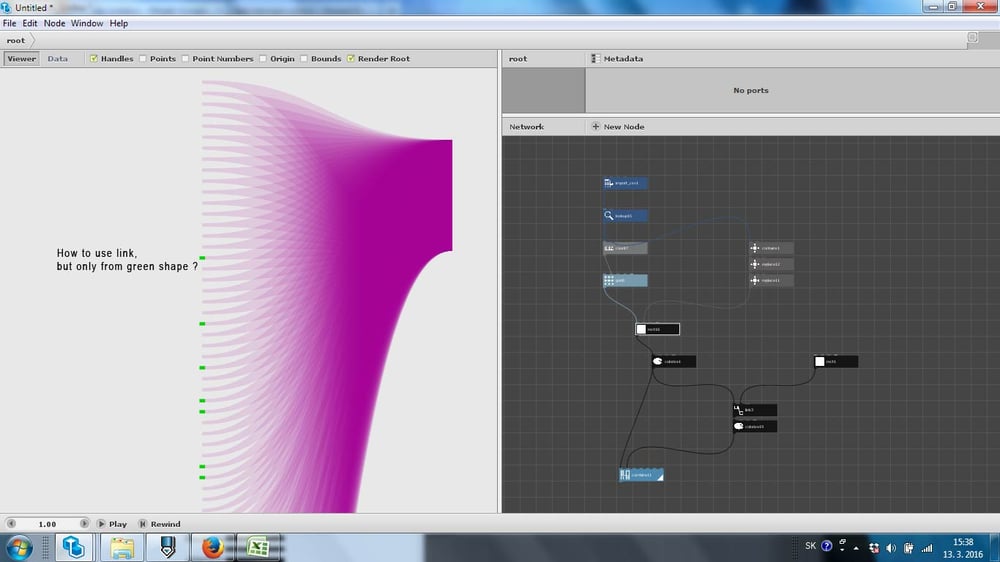Viewport: 1000px width, 562px height.
Task: Click the Rewind button
Action: pos(159,524)
